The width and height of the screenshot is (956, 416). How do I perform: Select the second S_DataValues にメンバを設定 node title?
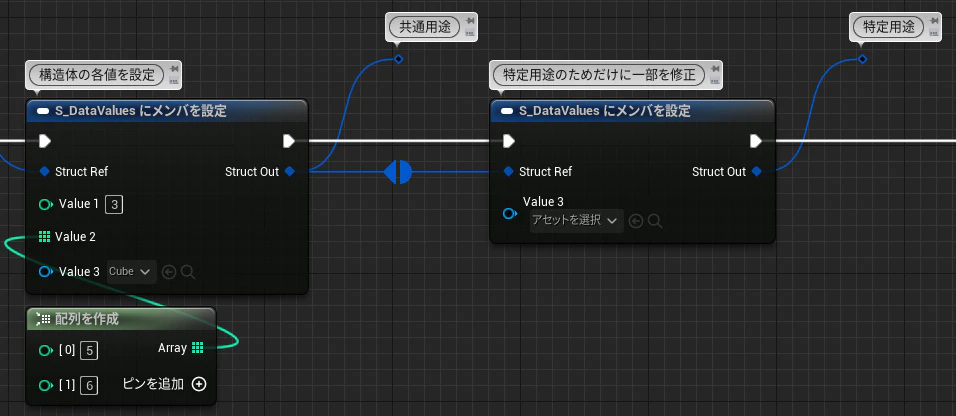coord(604,111)
